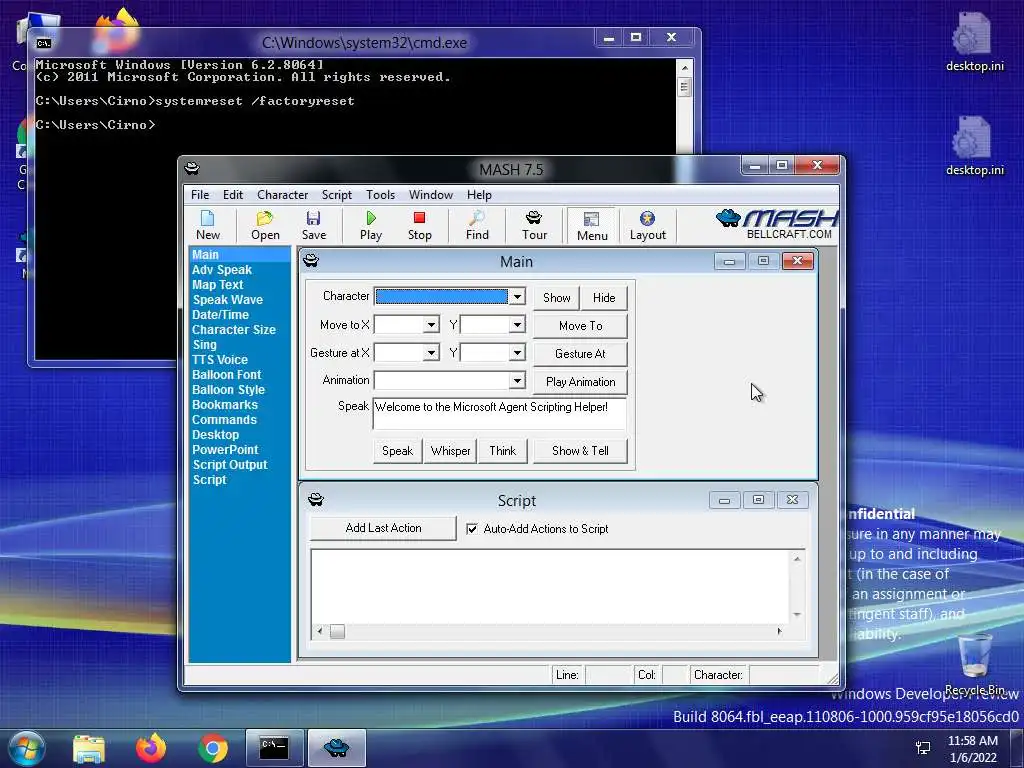
Task: Toggle the Menu toolbar button
Action: pos(592,226)
